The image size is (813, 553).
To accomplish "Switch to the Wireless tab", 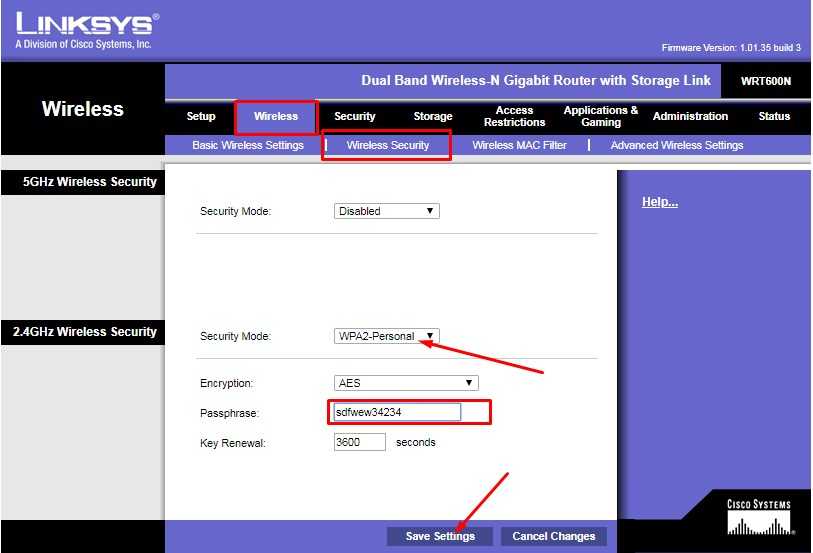I will [276, 116].
